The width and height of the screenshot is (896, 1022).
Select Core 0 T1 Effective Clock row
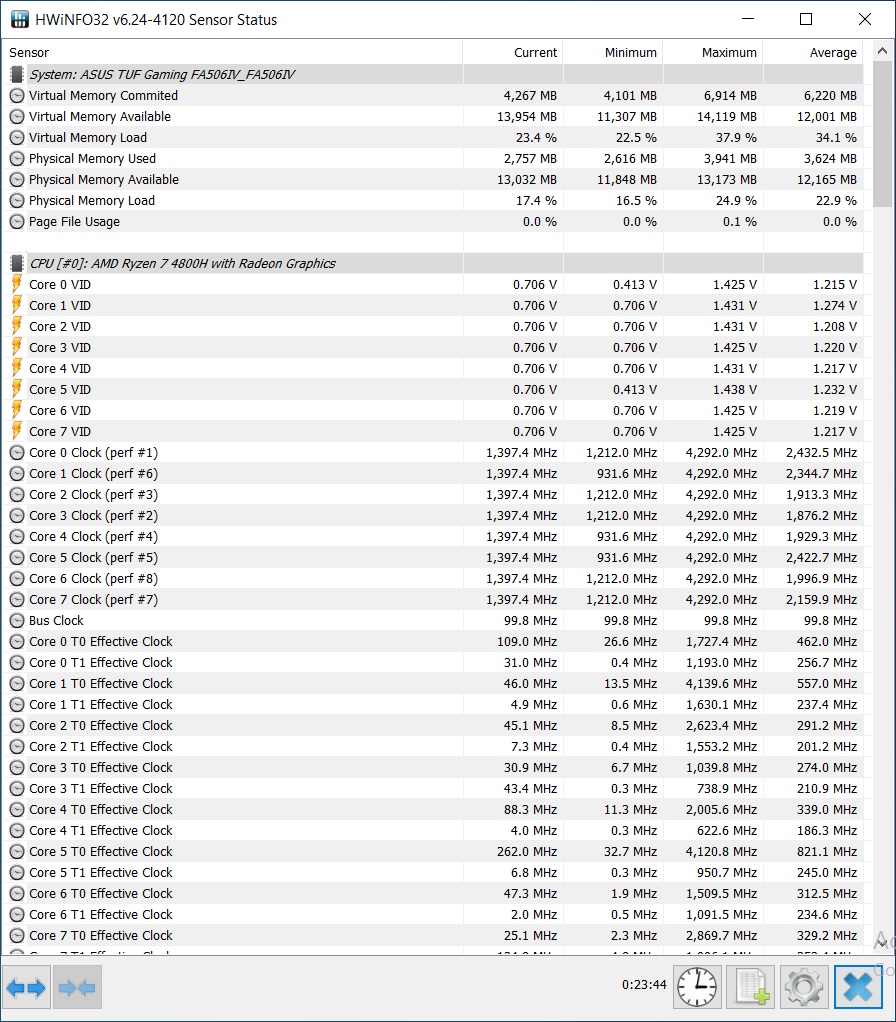tap(435, 662)
